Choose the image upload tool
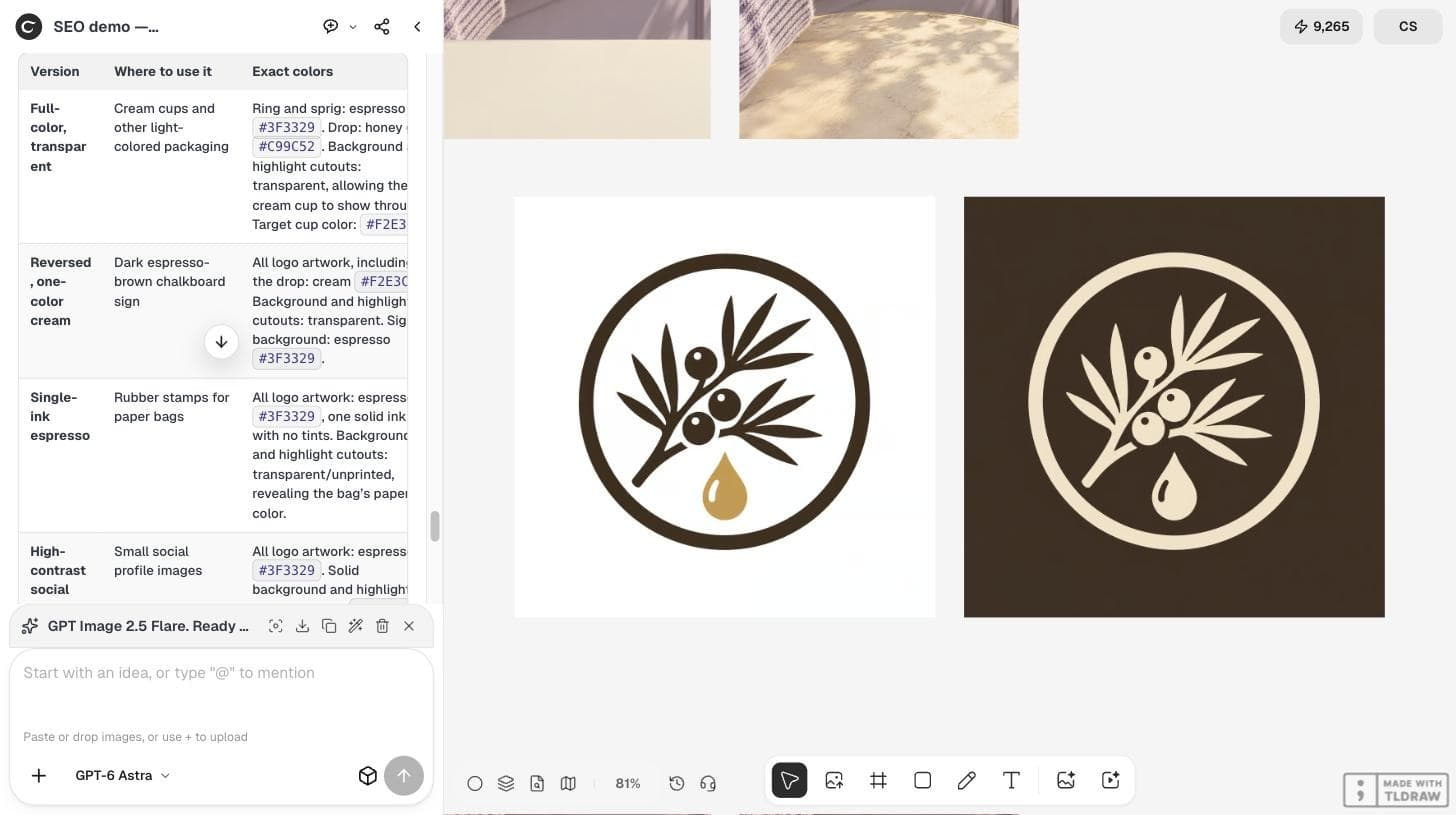 (834, 780)
